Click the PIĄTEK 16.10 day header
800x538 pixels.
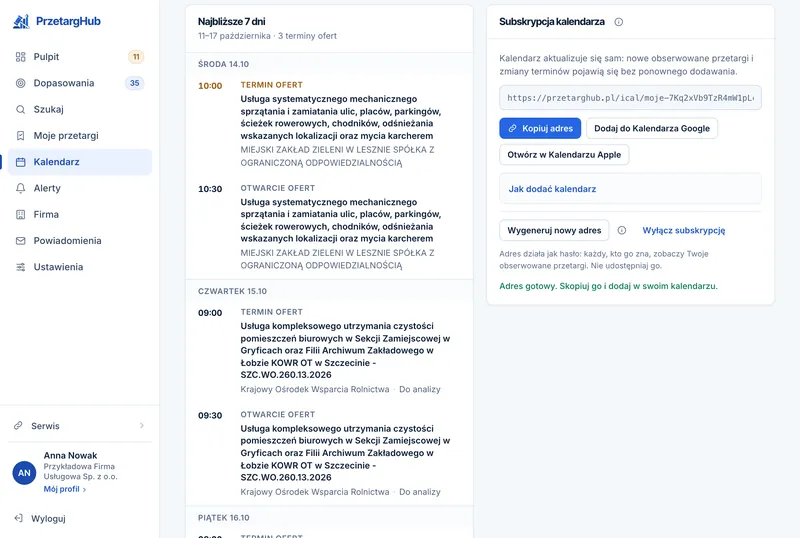[x=223, y=518]
